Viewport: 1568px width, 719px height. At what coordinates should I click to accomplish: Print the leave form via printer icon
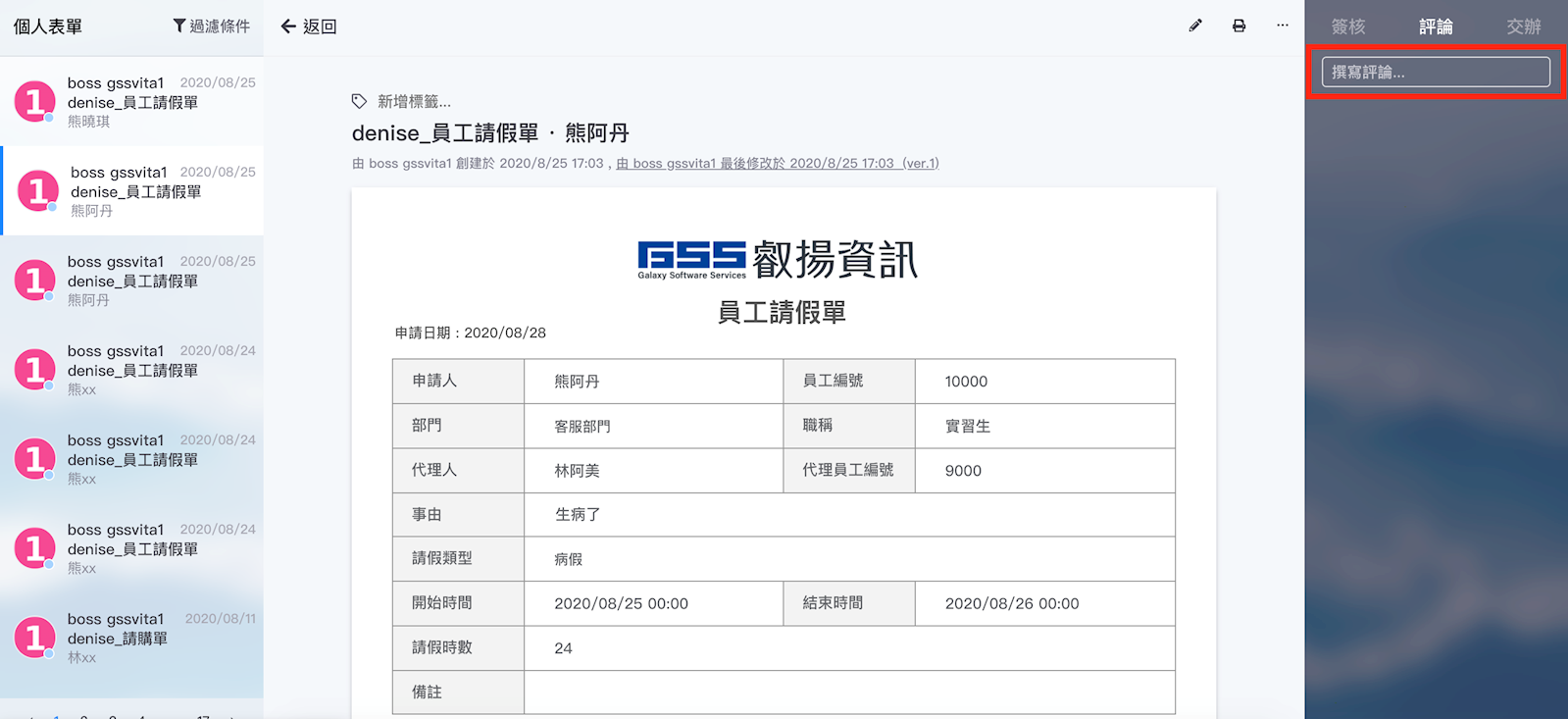pos(1239,26)
